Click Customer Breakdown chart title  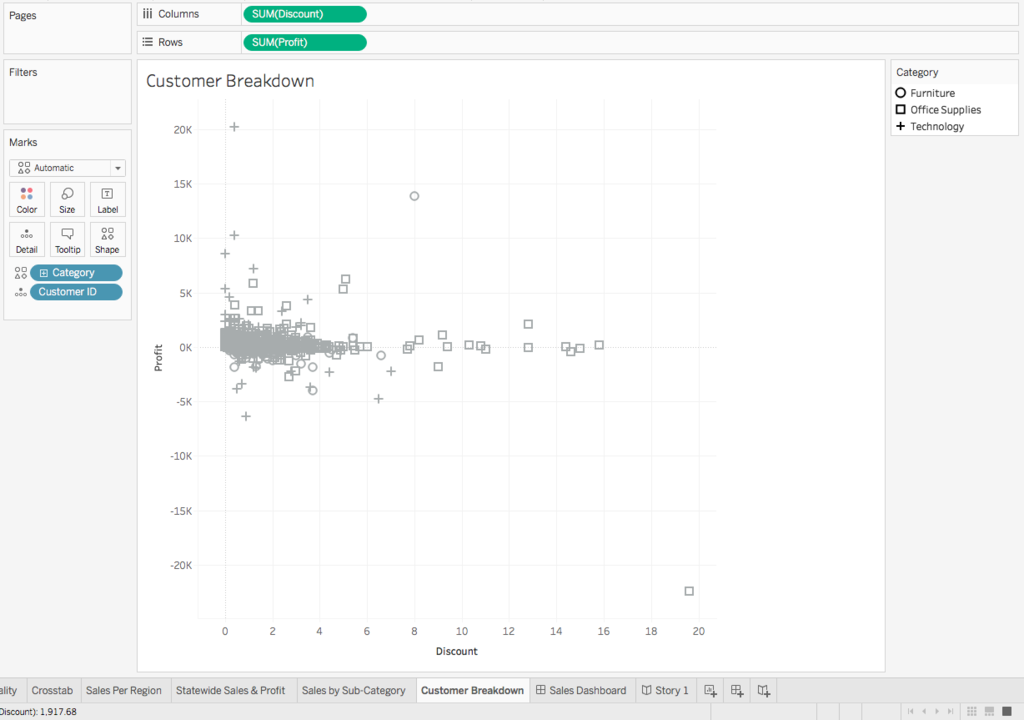tap(230, 81)
